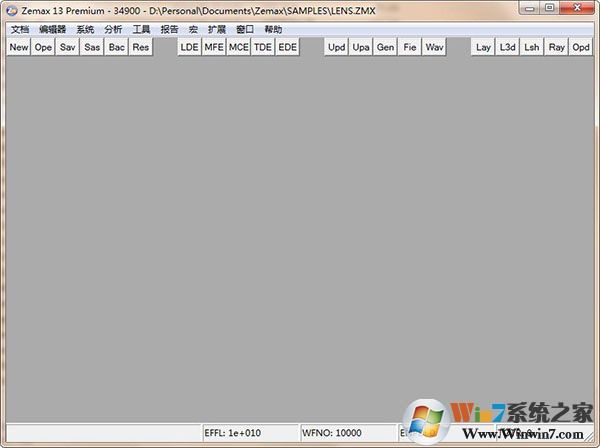The height and width of the screenshot is (448, 600).
Task: Open the 宏 menu
Action: coord(193,29)
